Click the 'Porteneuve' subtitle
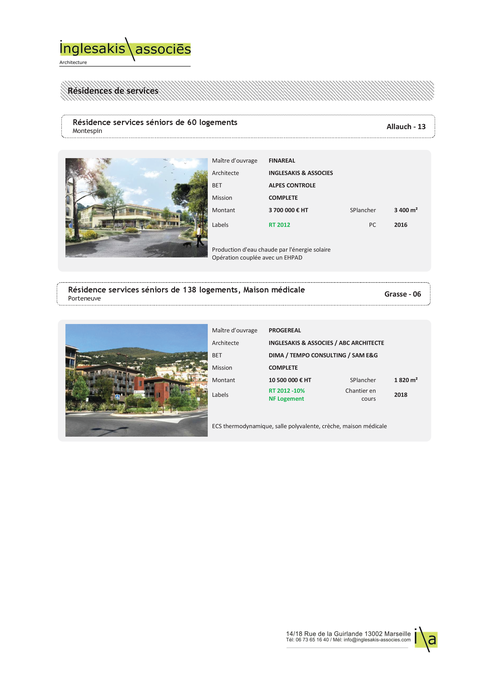 pos(84,298)
